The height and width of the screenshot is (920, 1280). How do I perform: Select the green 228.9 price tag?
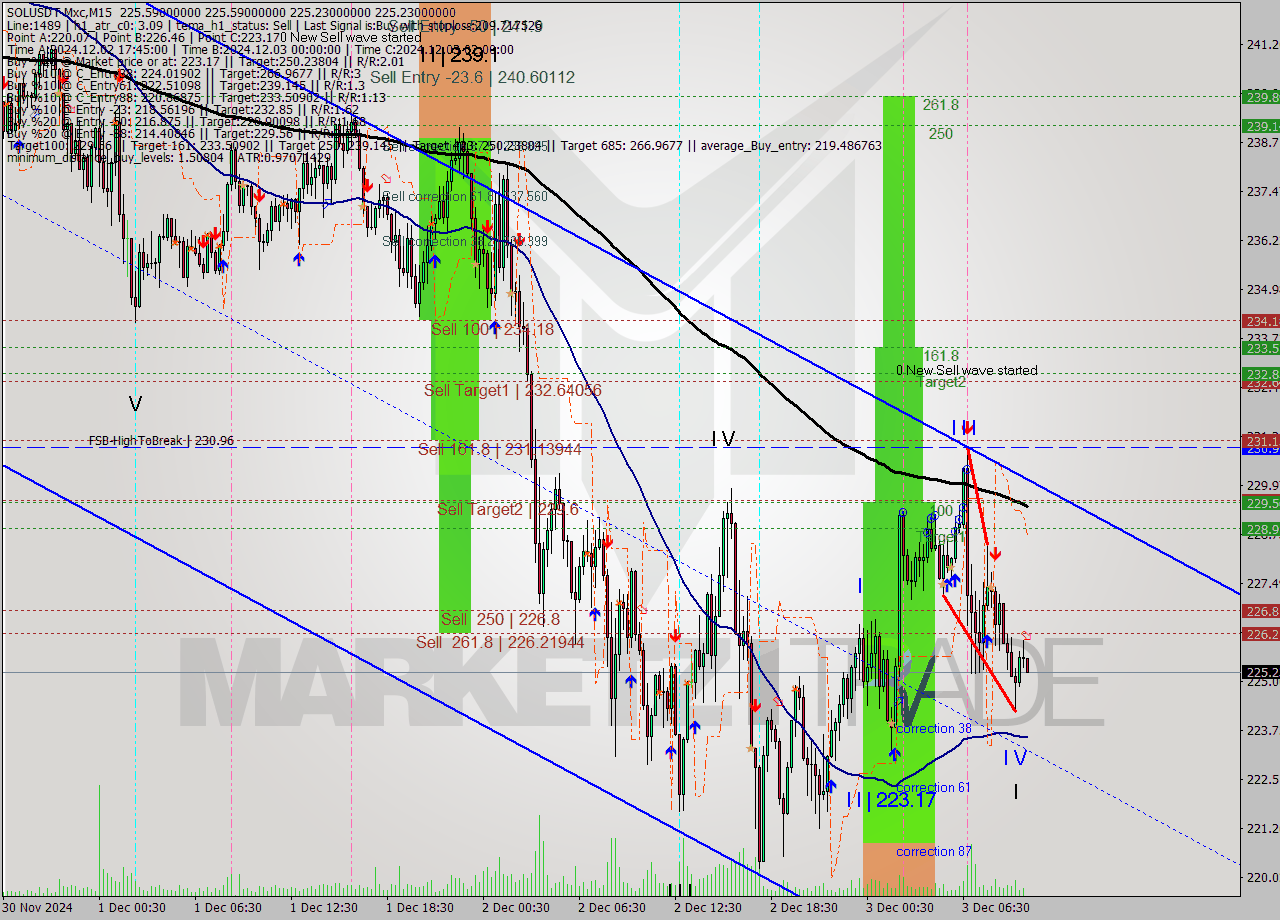(x=1260, y=529)
